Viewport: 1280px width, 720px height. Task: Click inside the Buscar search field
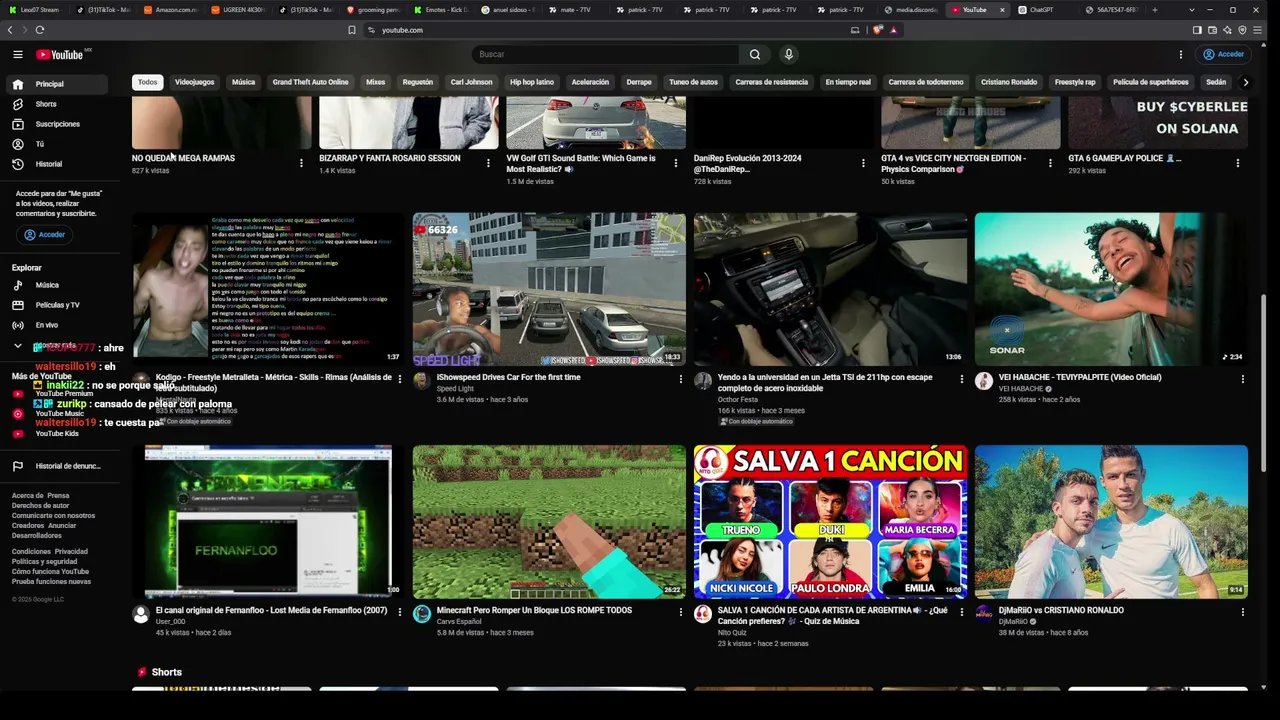pos(605,54)
